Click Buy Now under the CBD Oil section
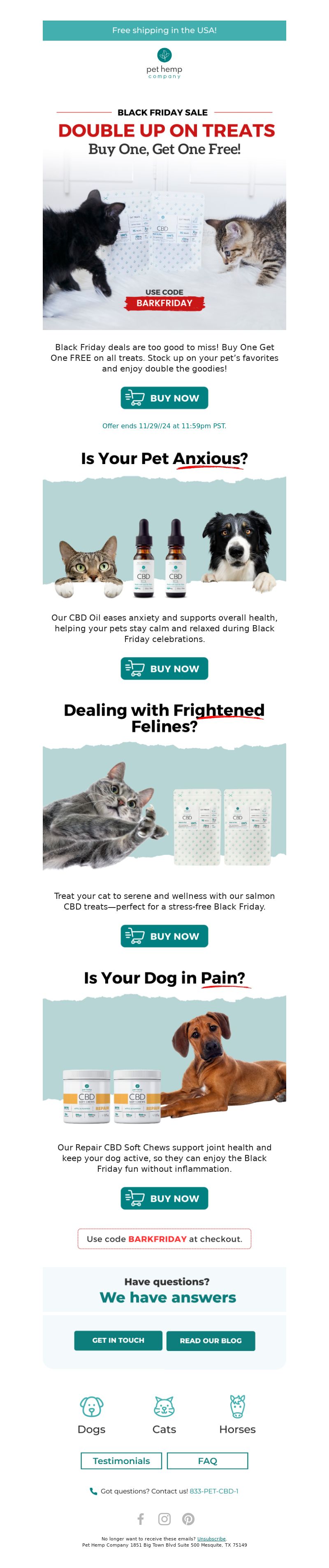The width and height of the screenshot is (329, 1568). 164,669
